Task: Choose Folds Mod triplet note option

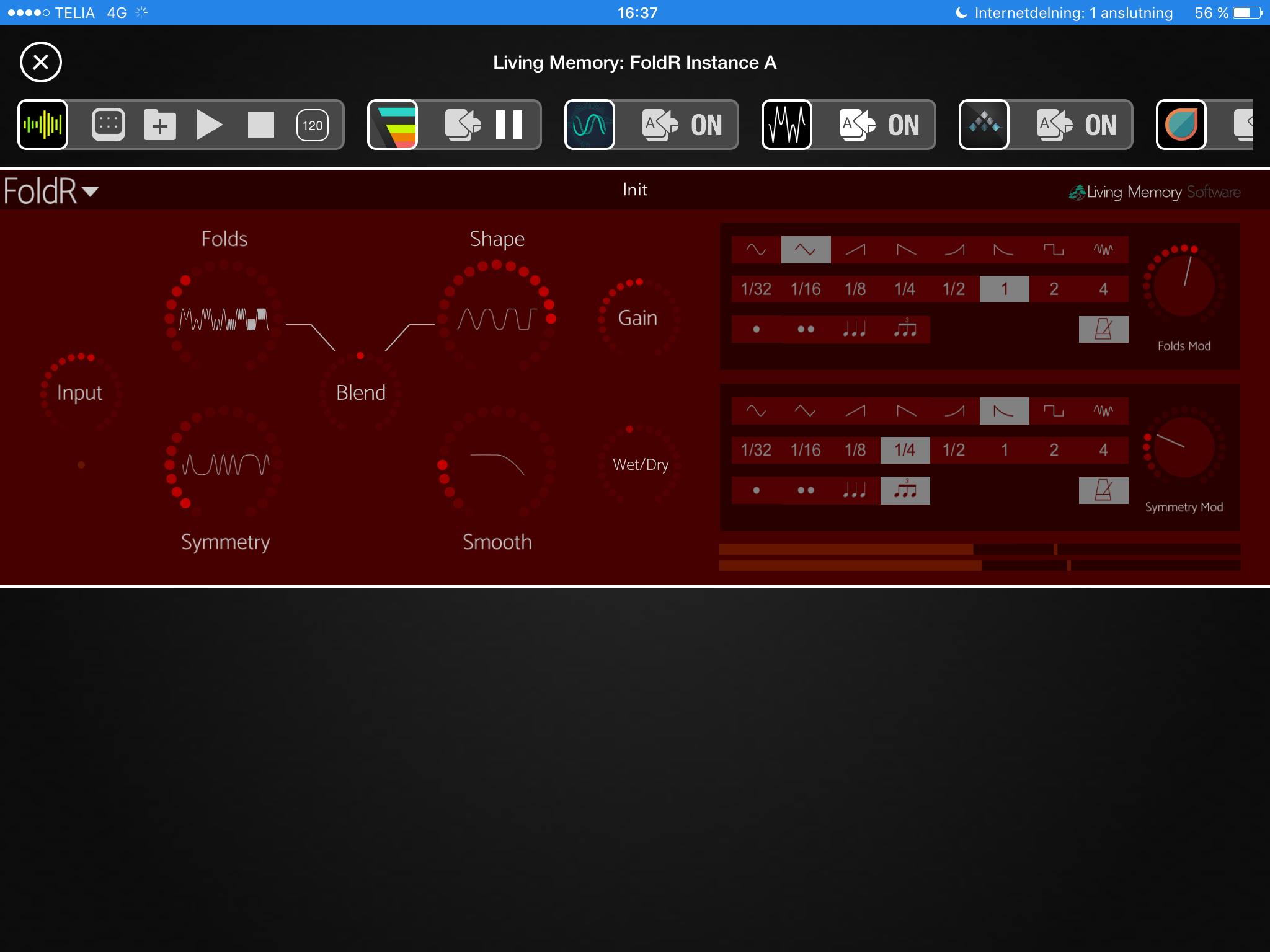Action: (x=905, y=329)
